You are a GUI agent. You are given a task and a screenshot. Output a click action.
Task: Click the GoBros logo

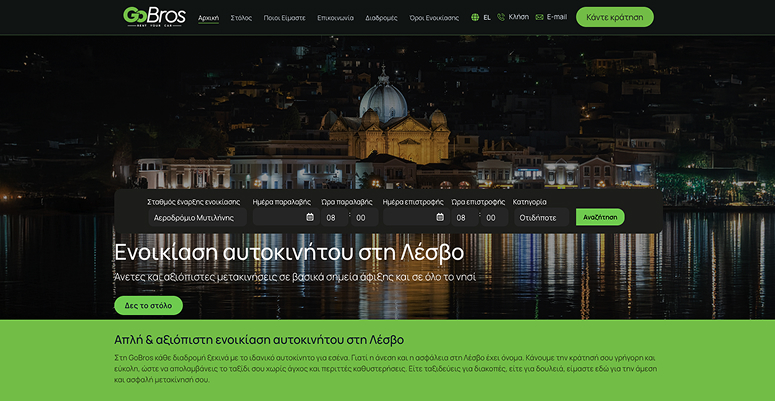pyautogui.click(x=154, y=17)
